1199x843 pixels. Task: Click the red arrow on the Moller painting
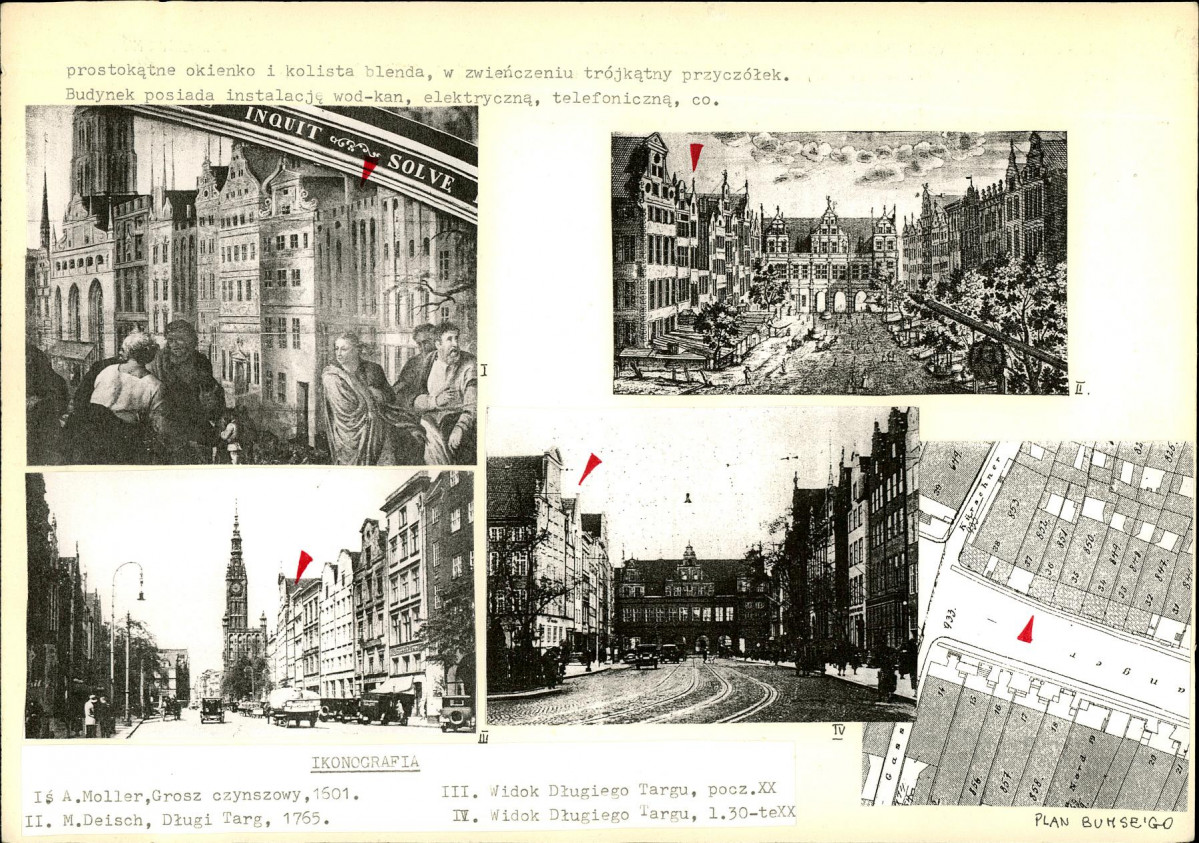368,168
